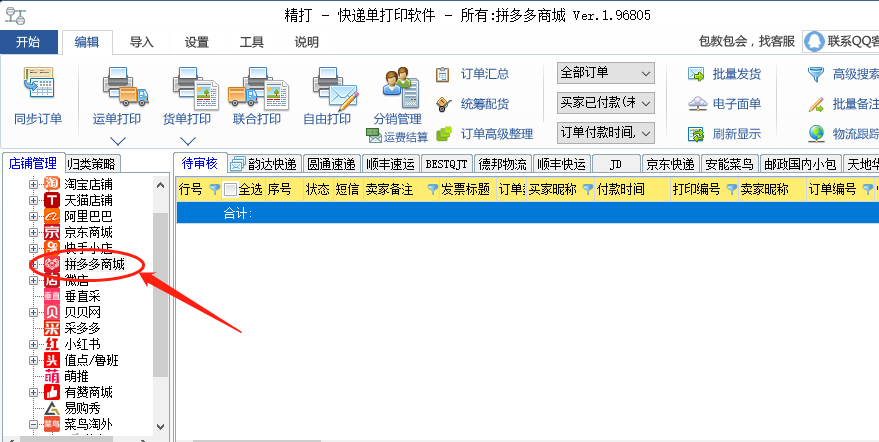The height and width of the screenshot is (442, 879).
Task: Select 天猫店铺 in shop tree
Action: click(x=89, y=200)
